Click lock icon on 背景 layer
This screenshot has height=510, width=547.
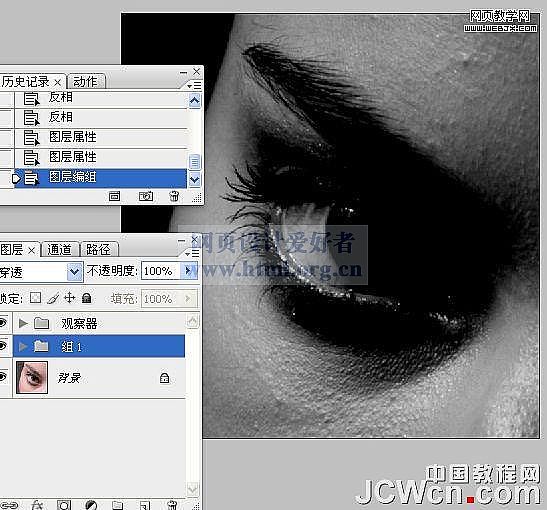(x=164, y=378)
